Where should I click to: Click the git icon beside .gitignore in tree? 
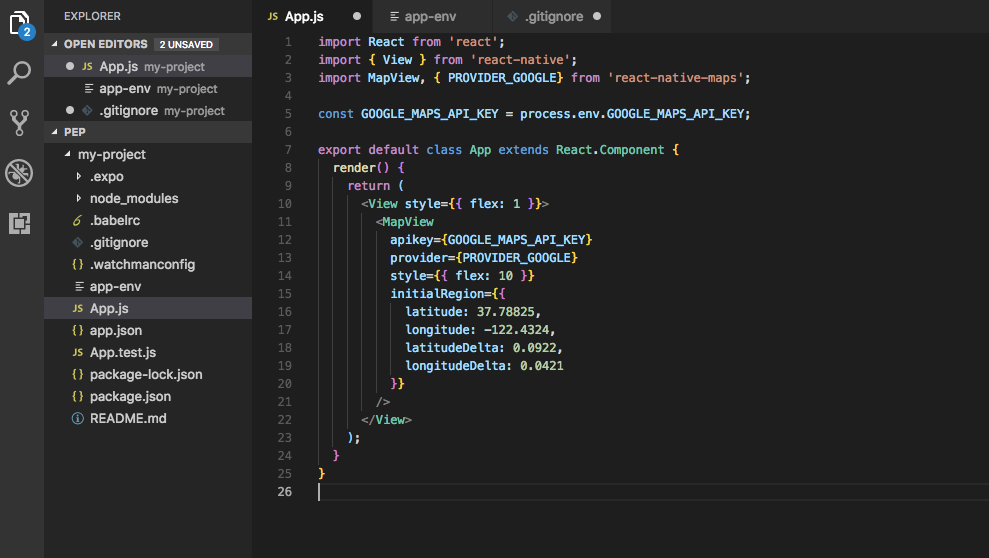(78, 242)
